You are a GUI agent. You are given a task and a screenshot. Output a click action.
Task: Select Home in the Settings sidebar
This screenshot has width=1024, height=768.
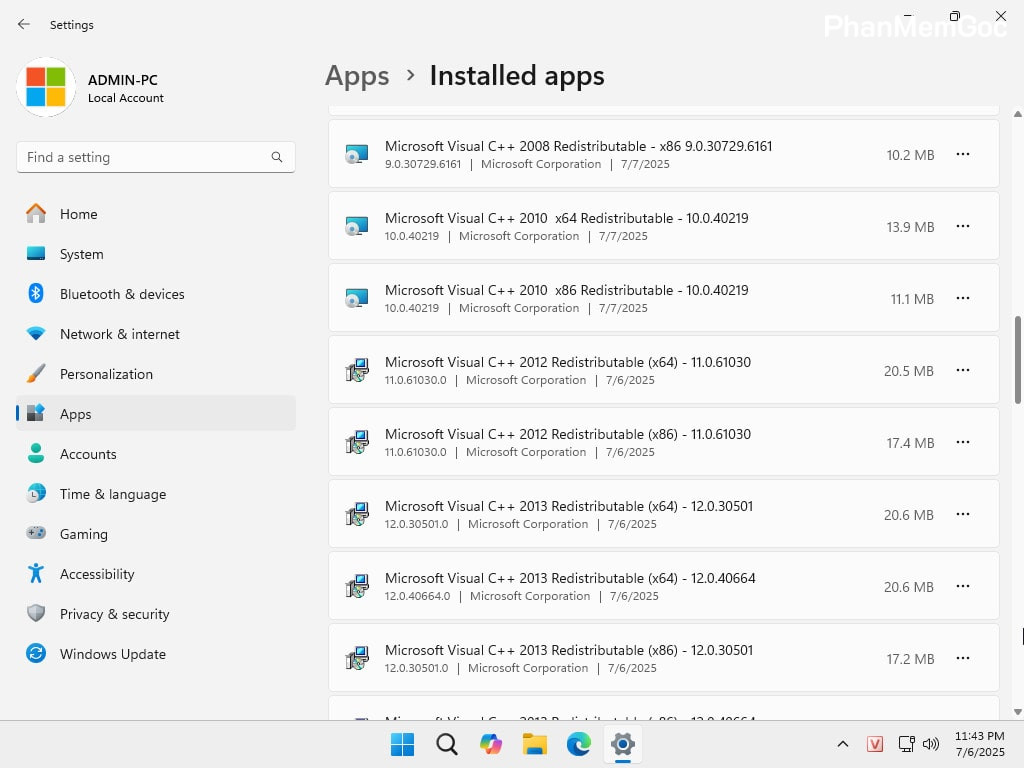78,214
